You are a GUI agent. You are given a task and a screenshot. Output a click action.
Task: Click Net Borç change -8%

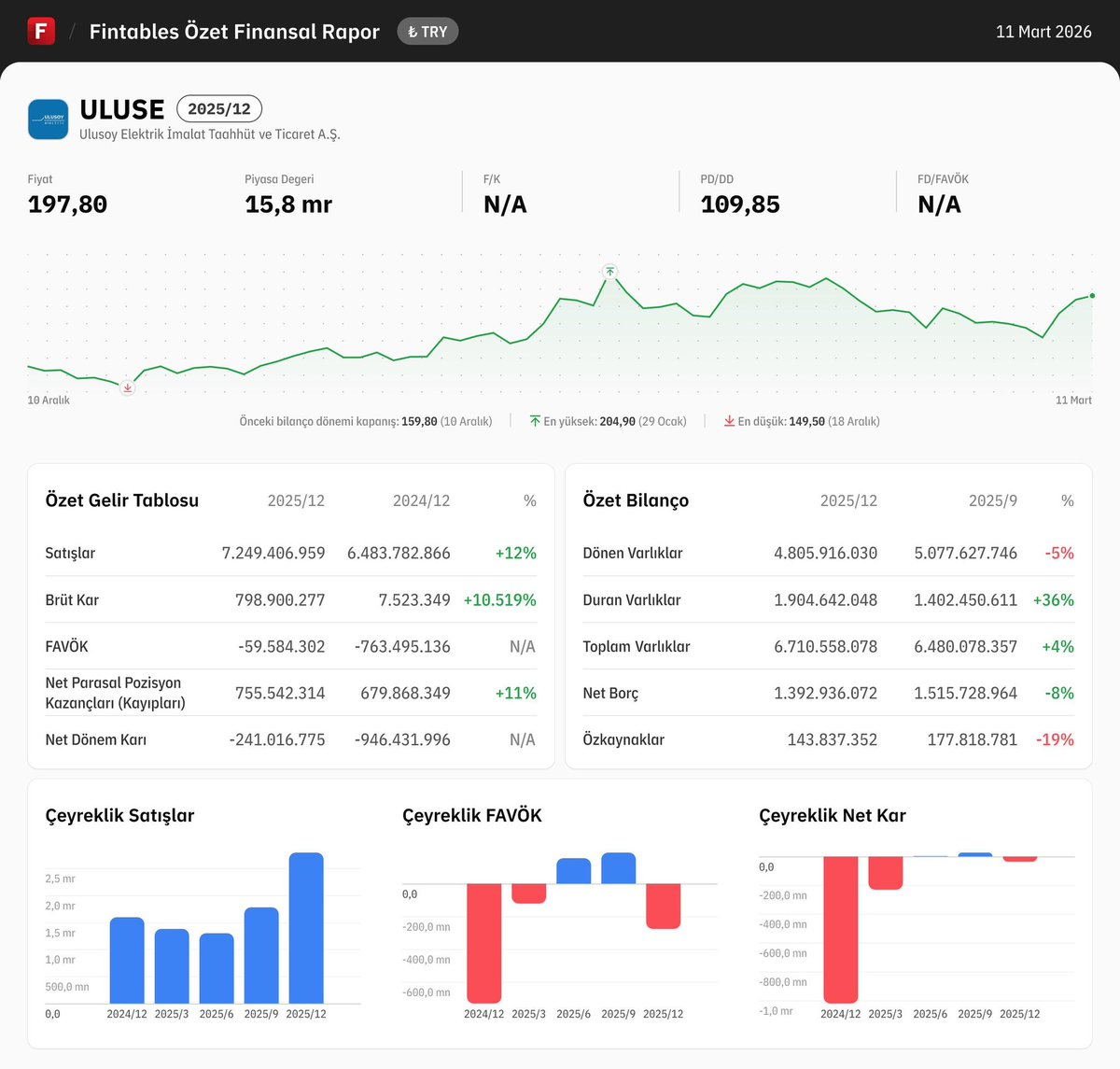coord(1059,693)
